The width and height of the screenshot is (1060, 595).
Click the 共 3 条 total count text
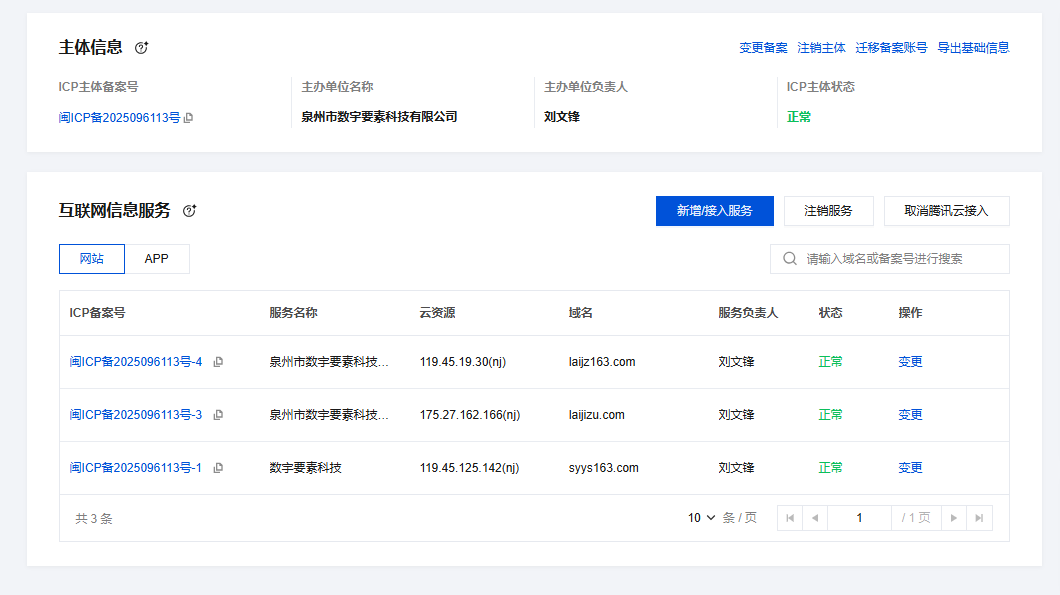[93, 519]
